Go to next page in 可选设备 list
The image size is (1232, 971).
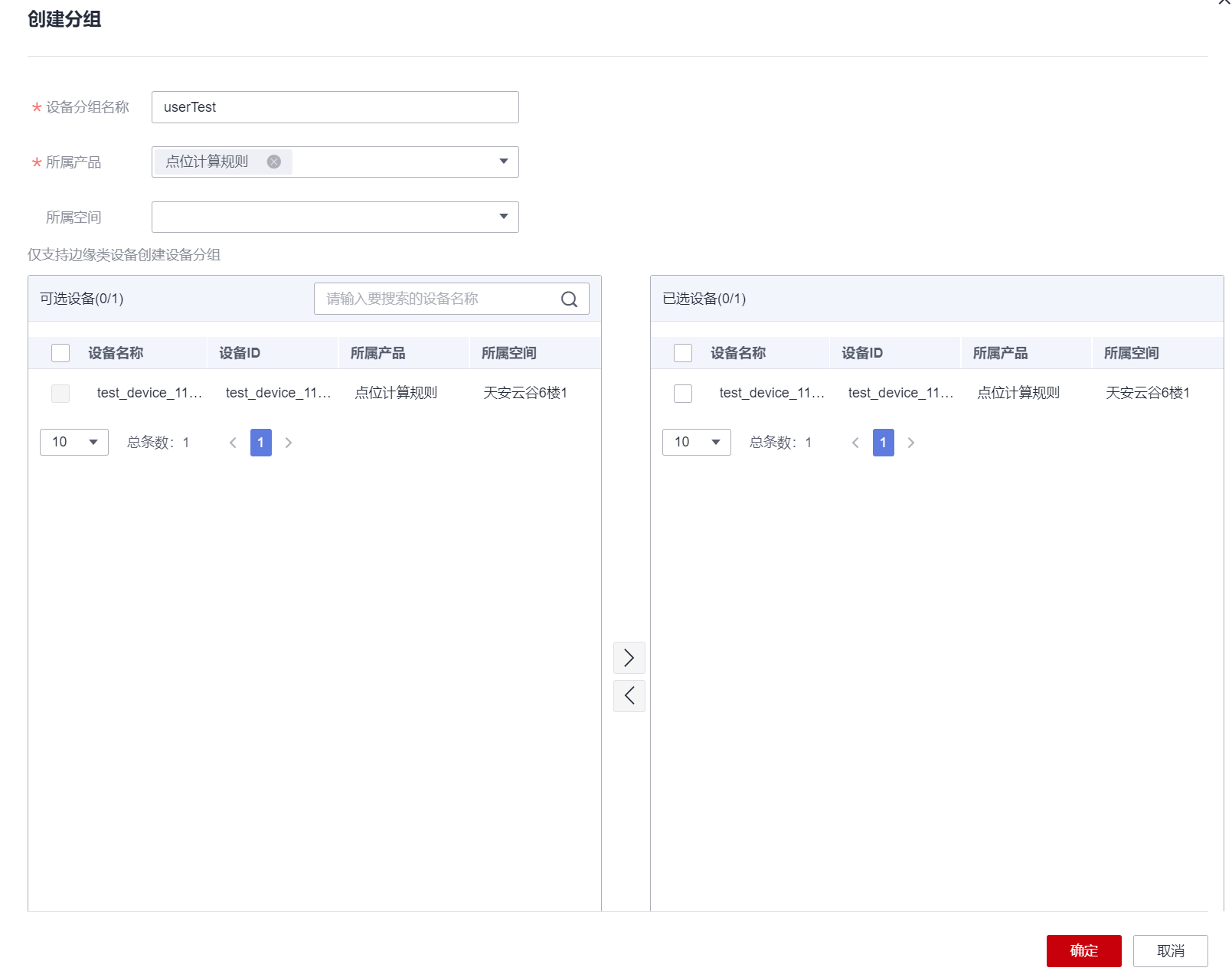(x=289, y=443)
